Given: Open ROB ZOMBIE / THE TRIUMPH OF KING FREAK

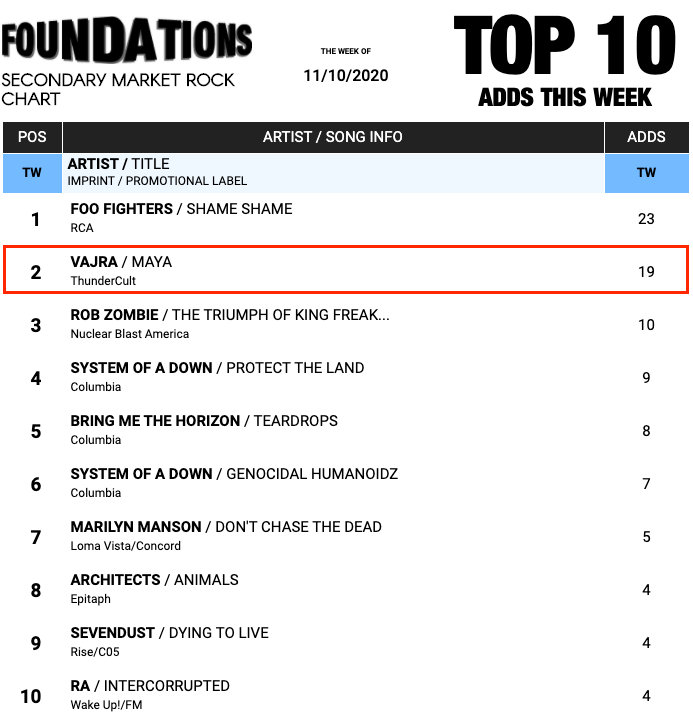Looking at the screenshot, I should (x=230, y=315).
